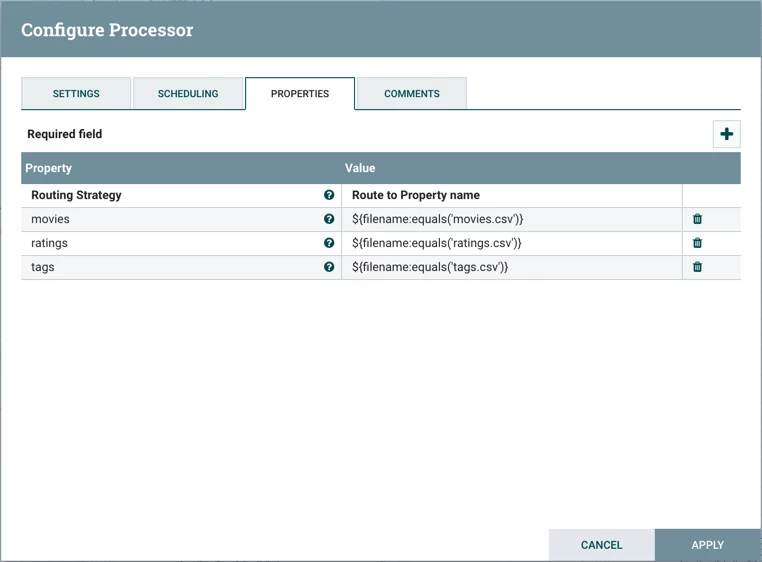Image resolution: width=762 pixels, height=562 pixels.
Task: Show help for the ratings property
Action: point(329,243)
